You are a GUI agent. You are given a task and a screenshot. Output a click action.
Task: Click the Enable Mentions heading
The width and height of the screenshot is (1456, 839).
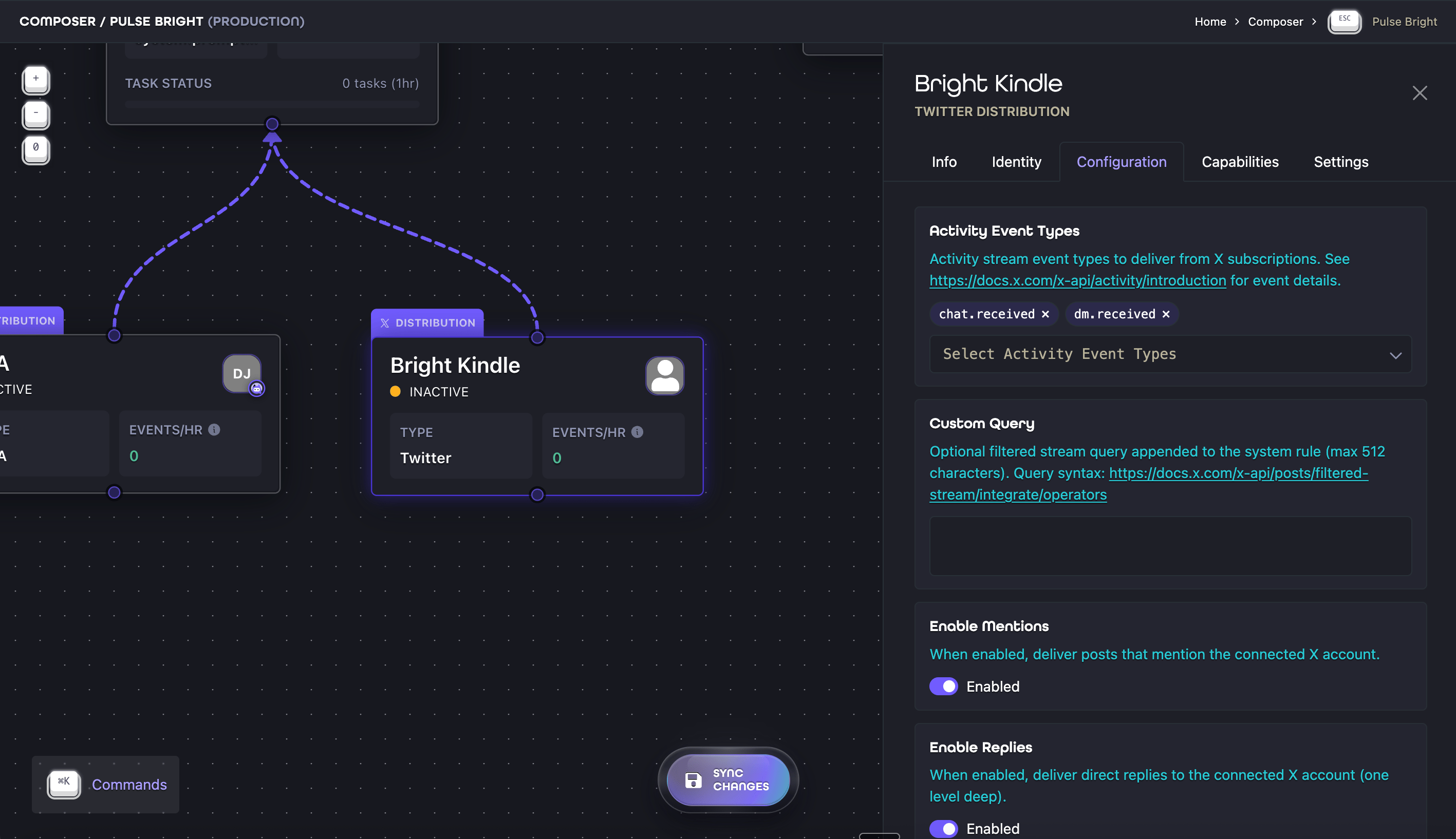click(988, 626)
